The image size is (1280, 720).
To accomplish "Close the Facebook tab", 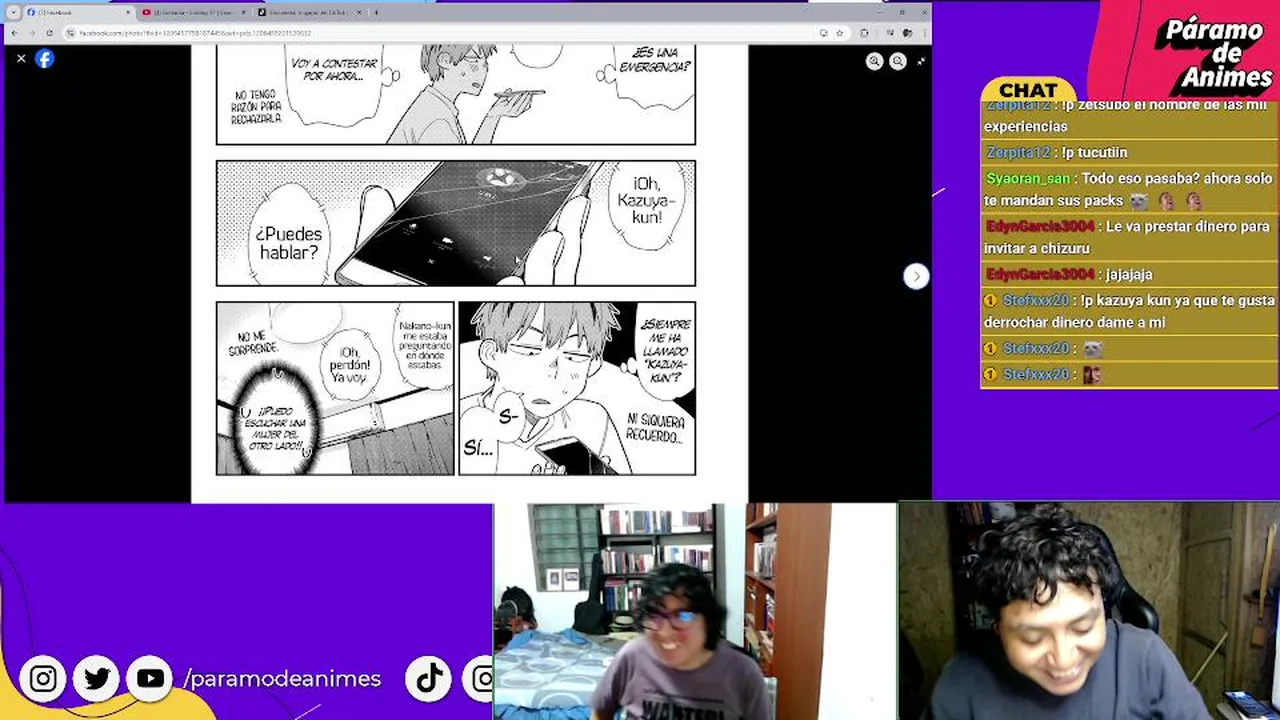I will (x=128, y=13).
